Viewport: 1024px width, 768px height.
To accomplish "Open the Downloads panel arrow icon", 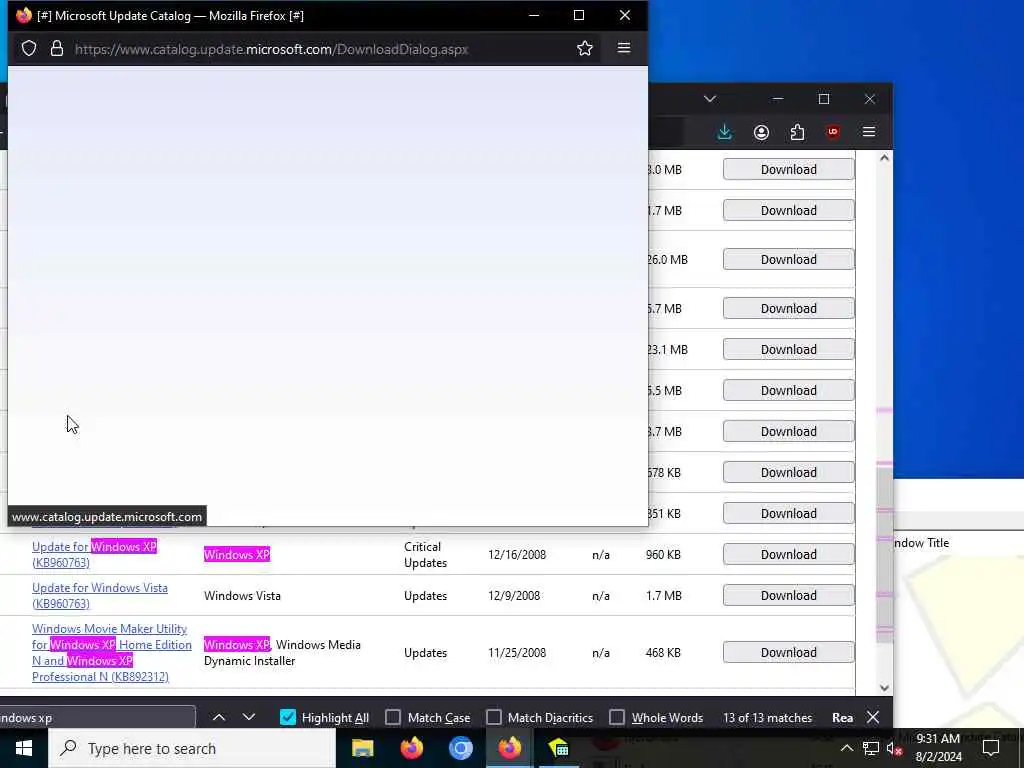I will click(x=725, y=132).
